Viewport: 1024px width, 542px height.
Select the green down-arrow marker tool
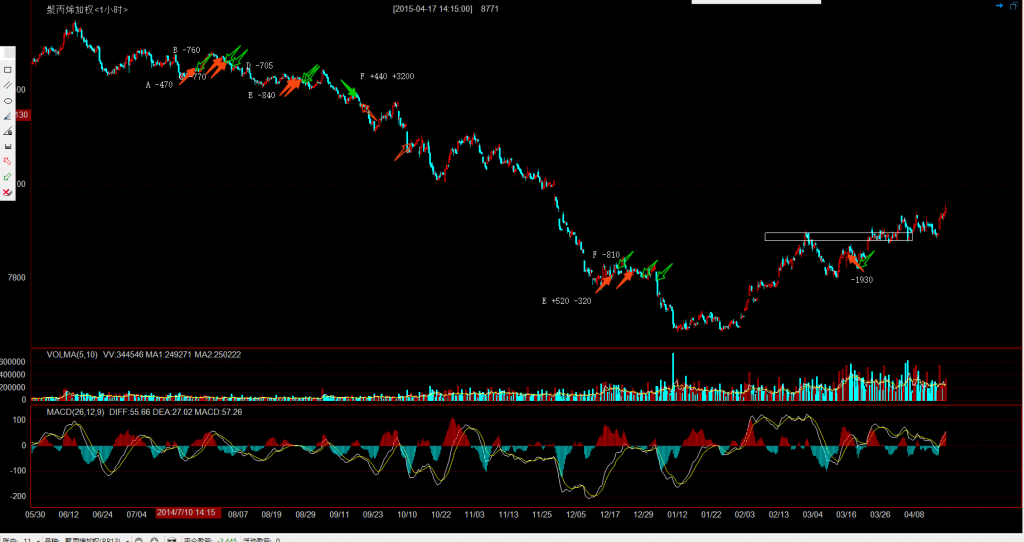coord(8,176)
